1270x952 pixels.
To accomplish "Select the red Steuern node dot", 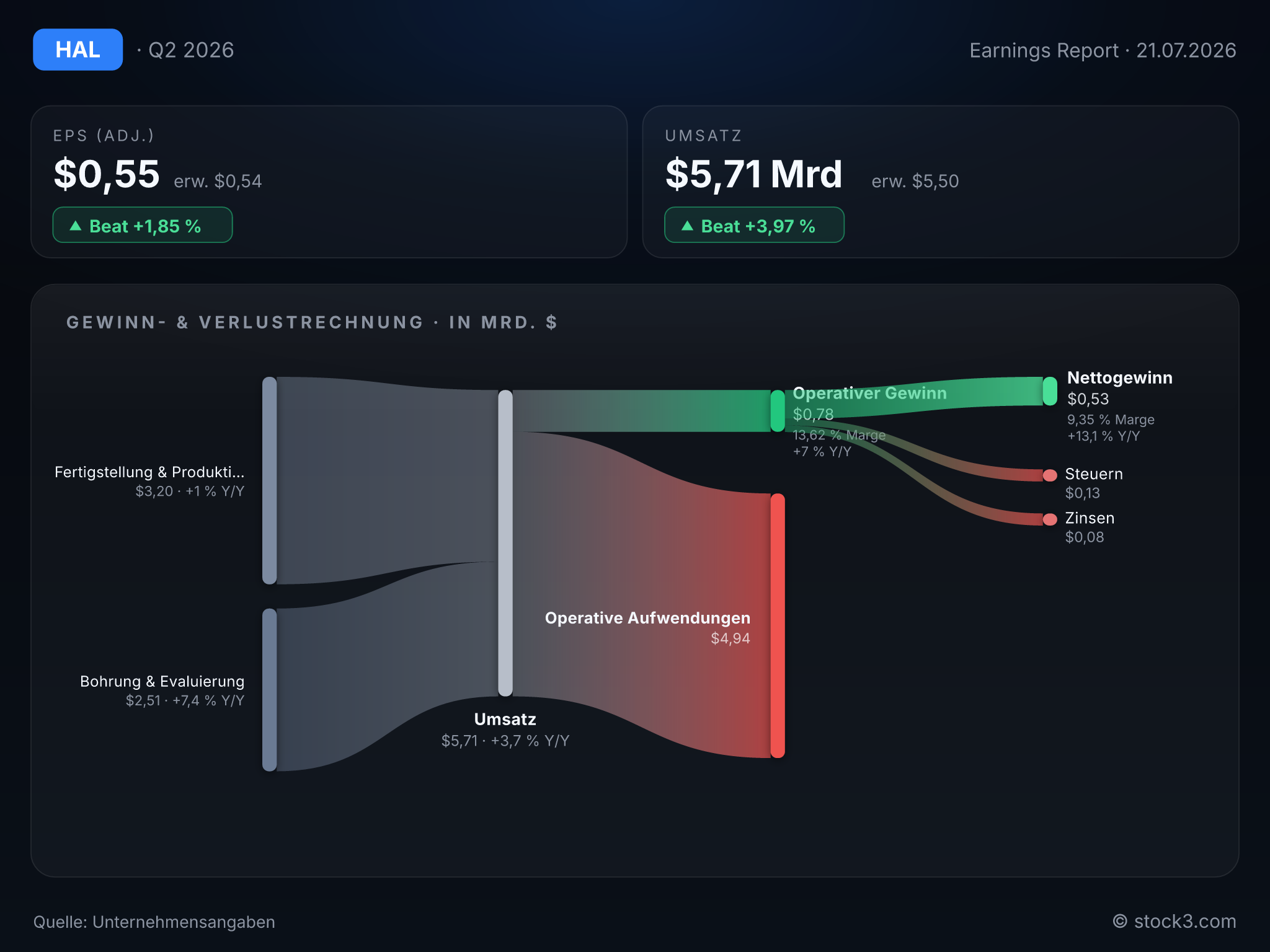I will 1050,475.
